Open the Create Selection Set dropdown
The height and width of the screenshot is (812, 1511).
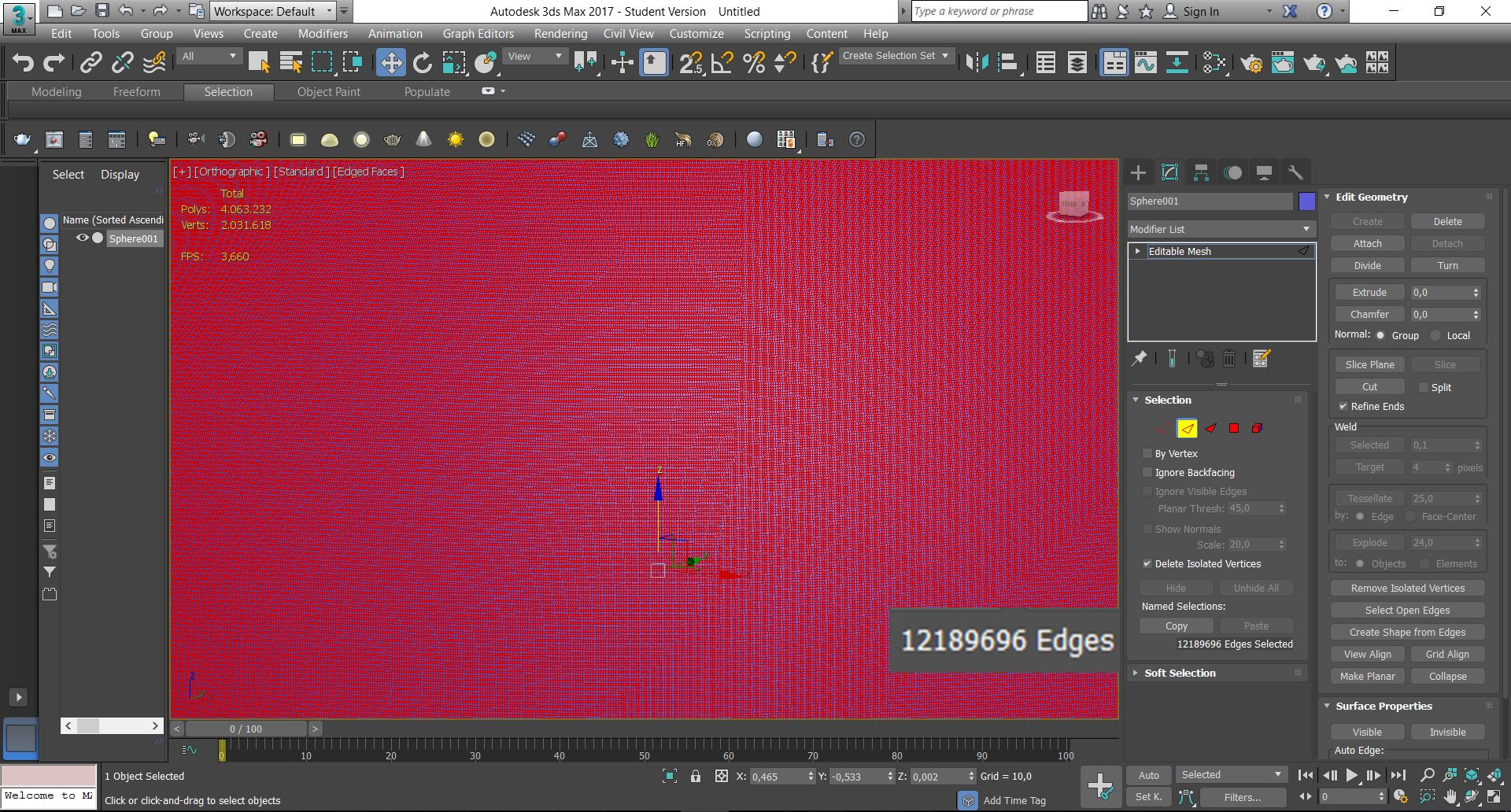896,56
